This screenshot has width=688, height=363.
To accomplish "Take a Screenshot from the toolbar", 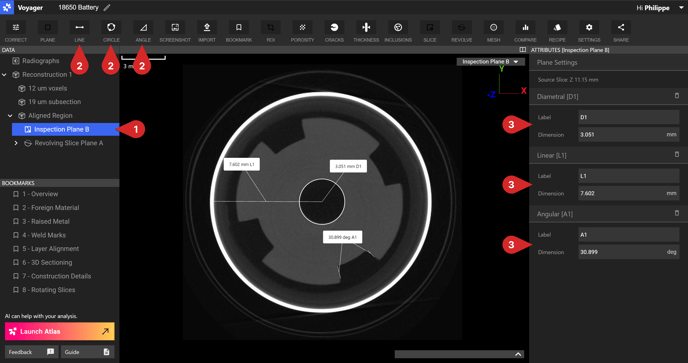I will (175, 31).
